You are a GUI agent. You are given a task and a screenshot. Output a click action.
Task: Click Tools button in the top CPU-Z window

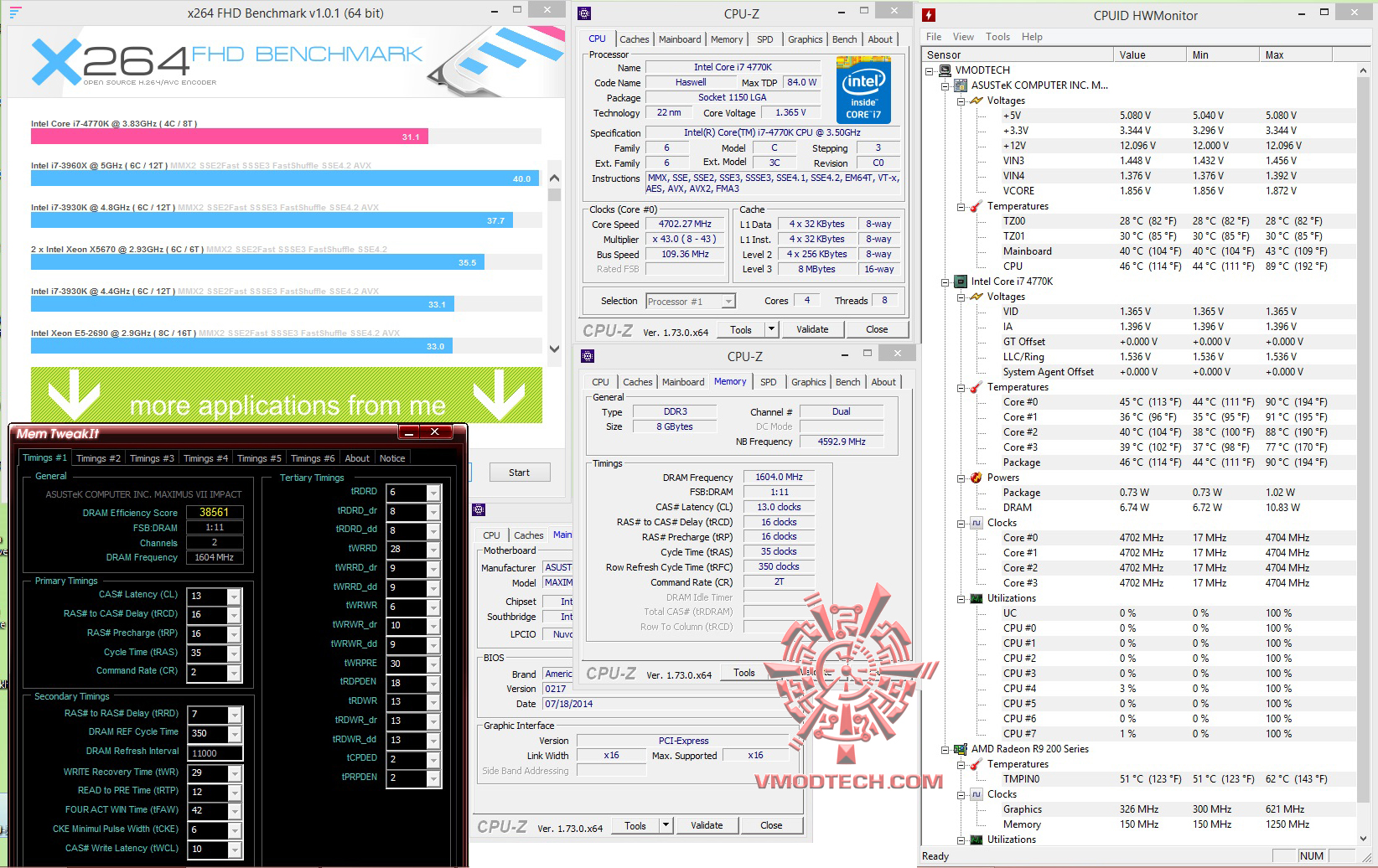pos(741,329)
